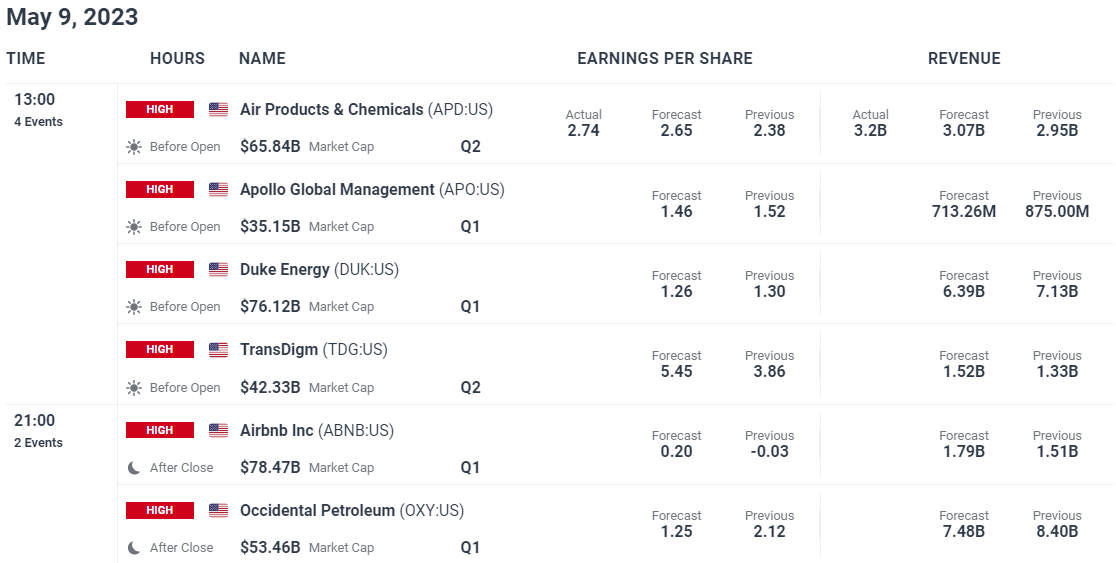Click the US flag beside Occidental Petroleum
This screenshot has width=1116, height=563.
(219, 510)
